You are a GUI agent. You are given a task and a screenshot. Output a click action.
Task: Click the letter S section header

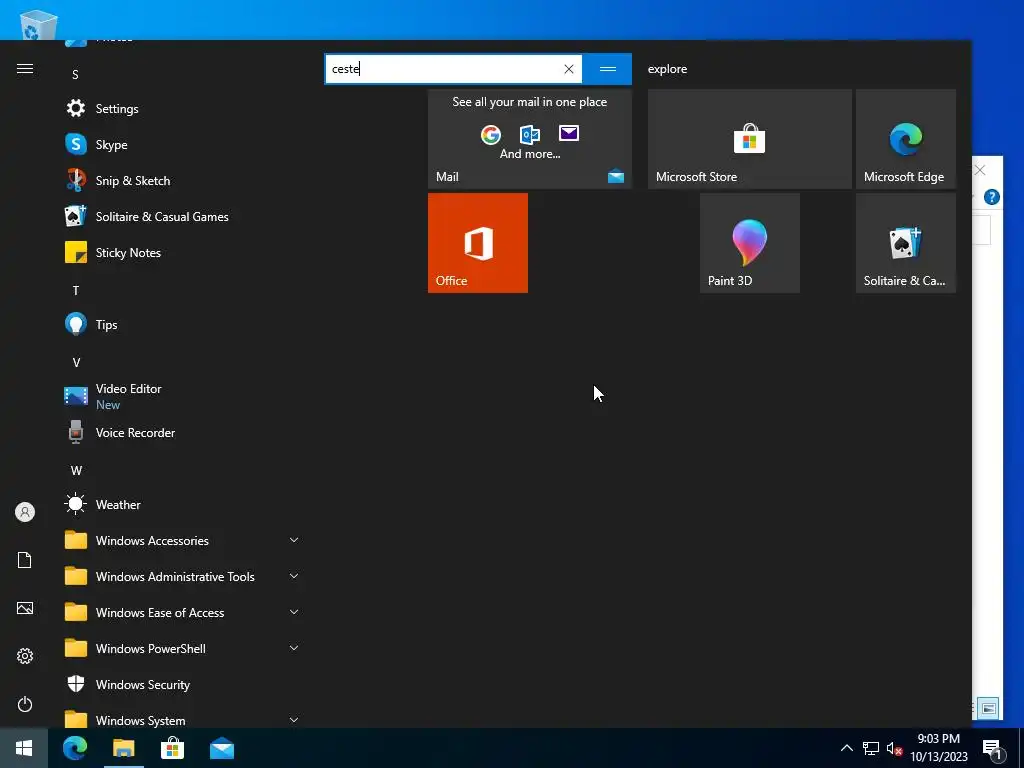coord(75,74)
